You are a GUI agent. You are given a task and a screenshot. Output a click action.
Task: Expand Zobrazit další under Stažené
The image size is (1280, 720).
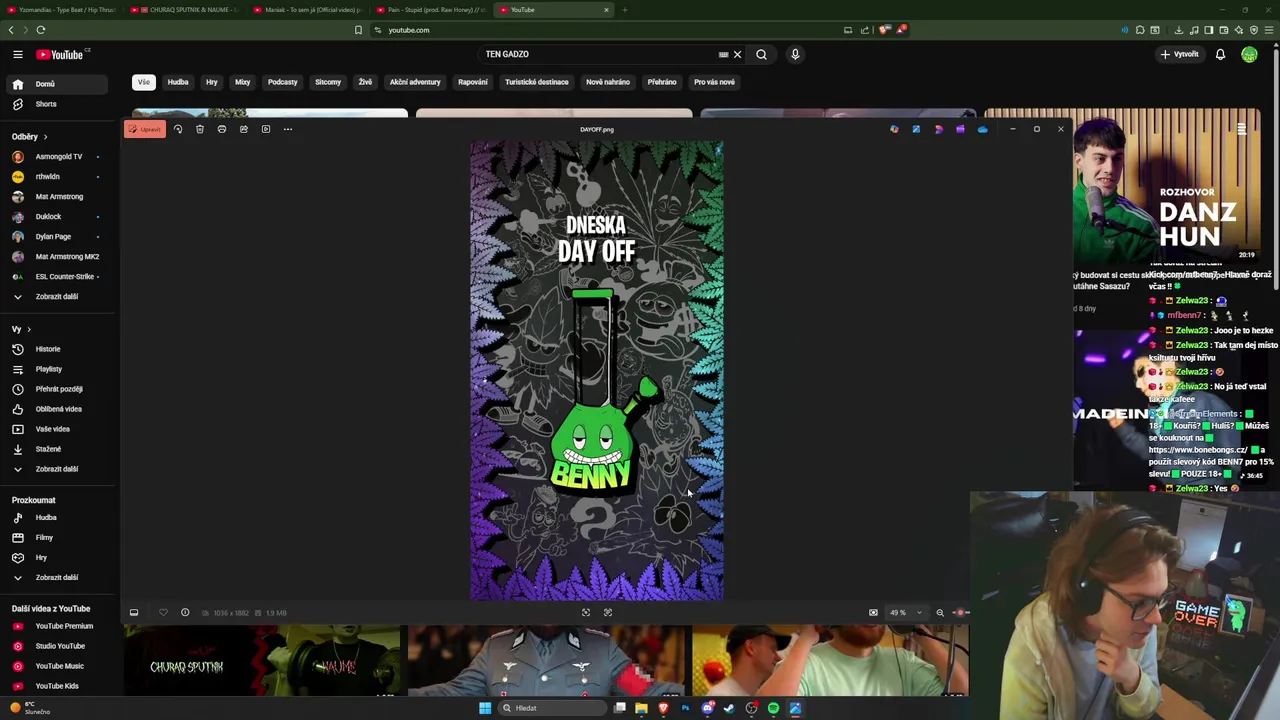(x=55, y=469)
